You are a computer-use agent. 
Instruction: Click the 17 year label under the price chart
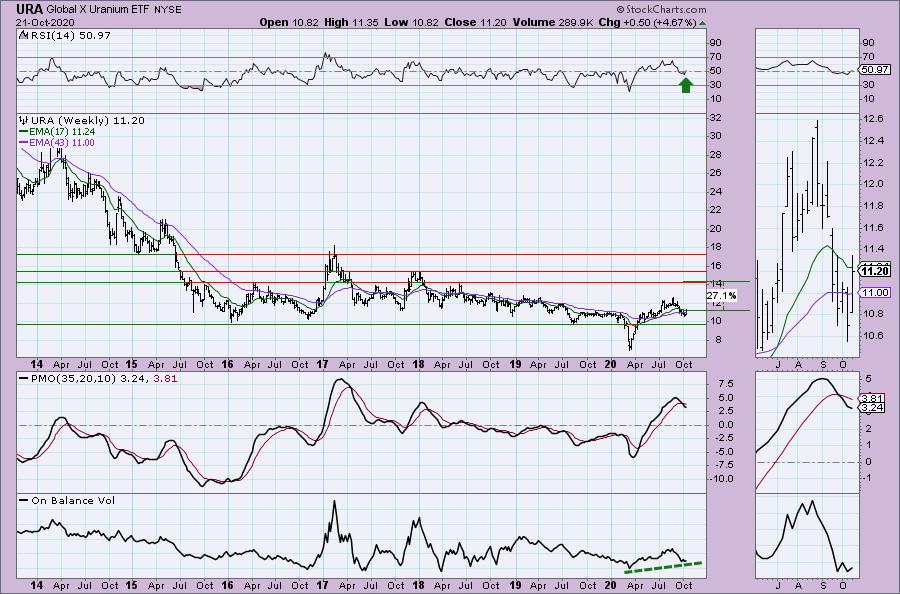322,364
